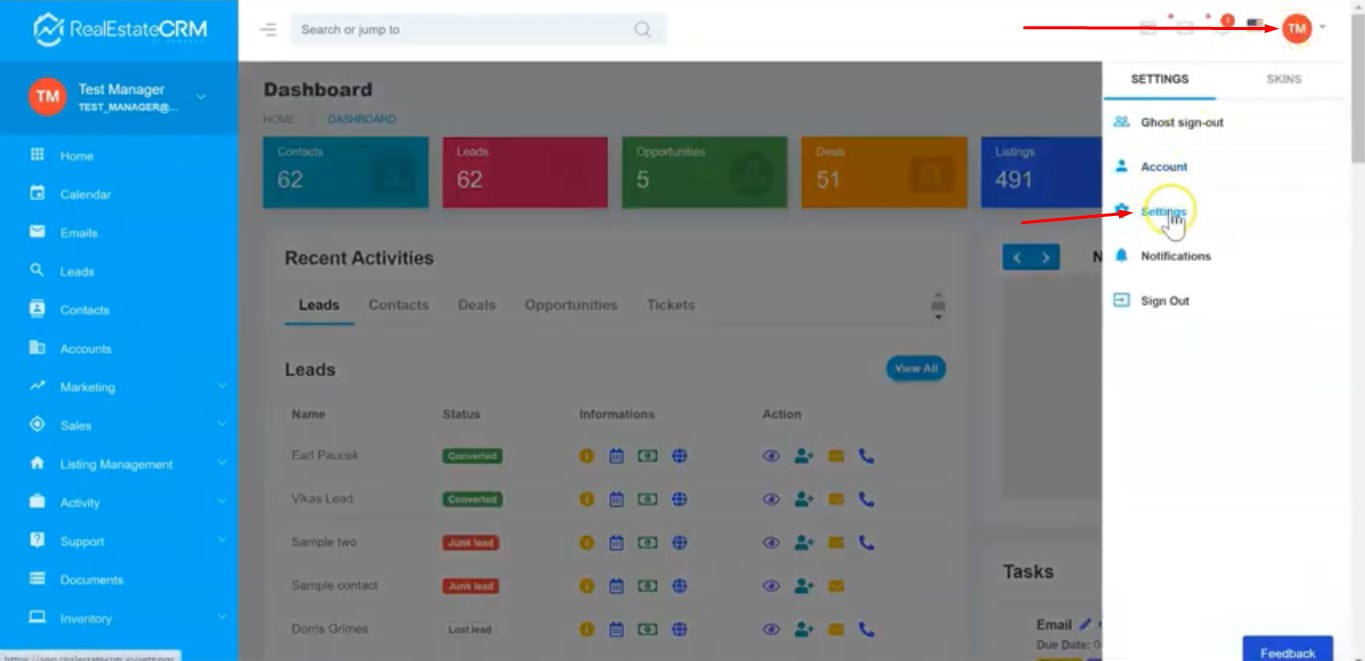Click the TM user avatar in top bar
This screenshot has height=661, width=1365.
click(x=1296, y=29)
